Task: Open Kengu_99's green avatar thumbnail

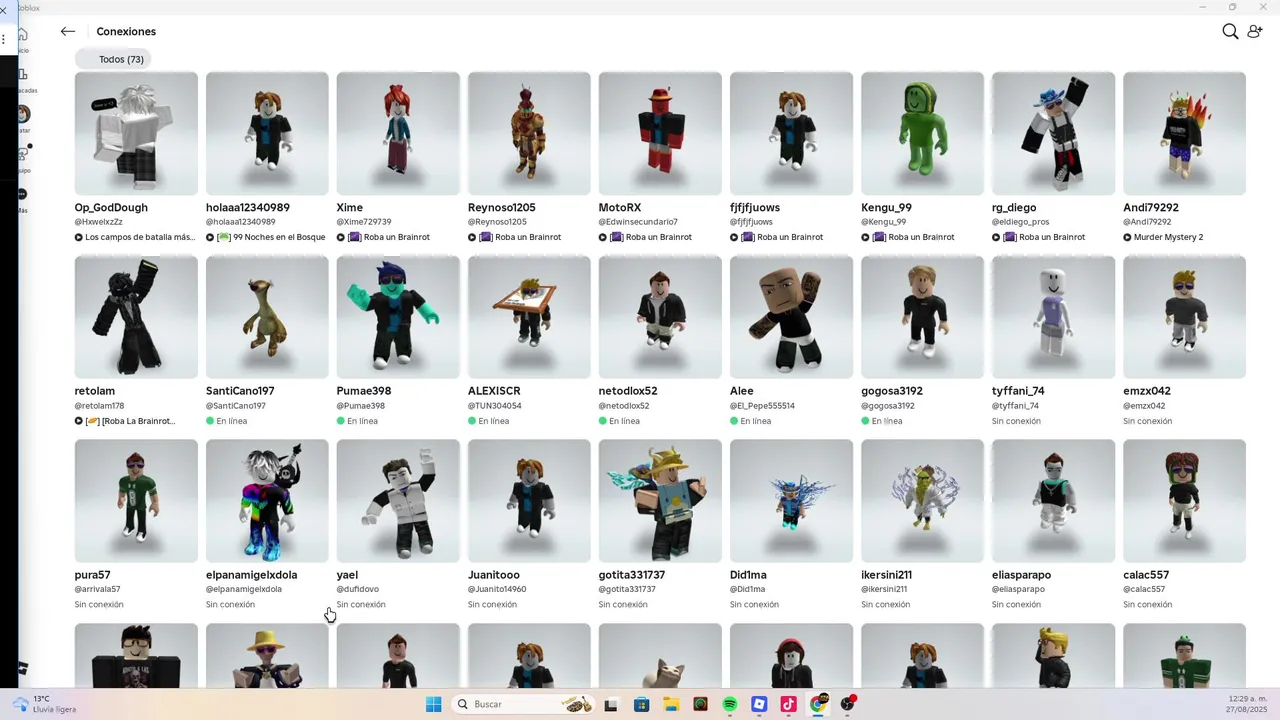Action: pyautogui.click(x=922, y=133)
